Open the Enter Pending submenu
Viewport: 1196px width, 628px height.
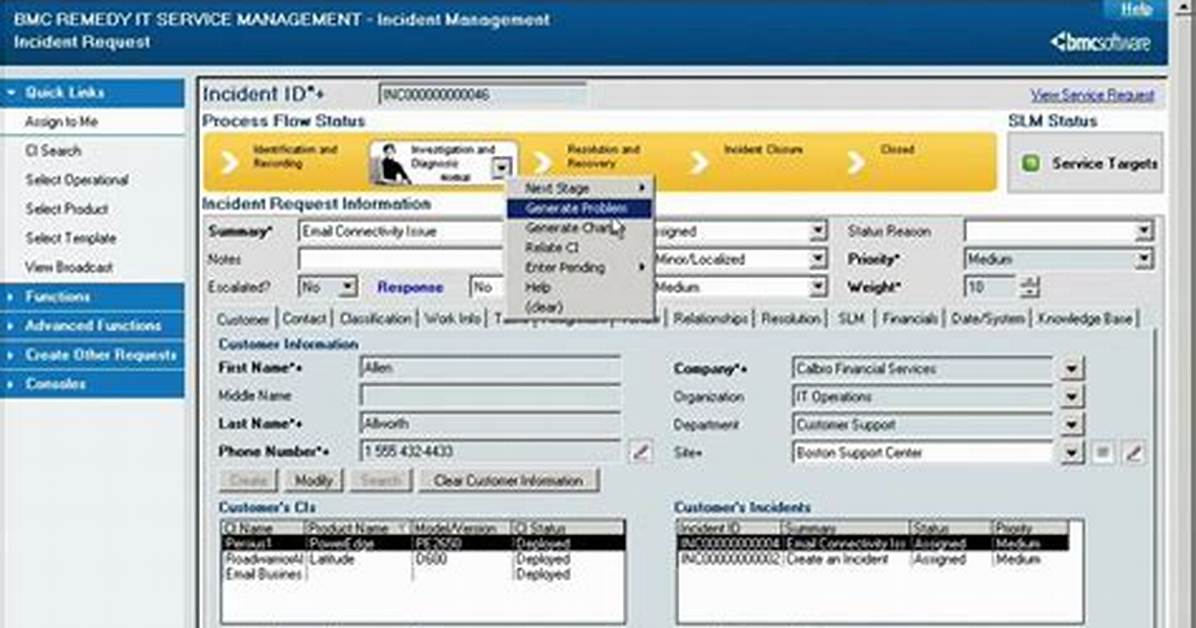[580, 268]
